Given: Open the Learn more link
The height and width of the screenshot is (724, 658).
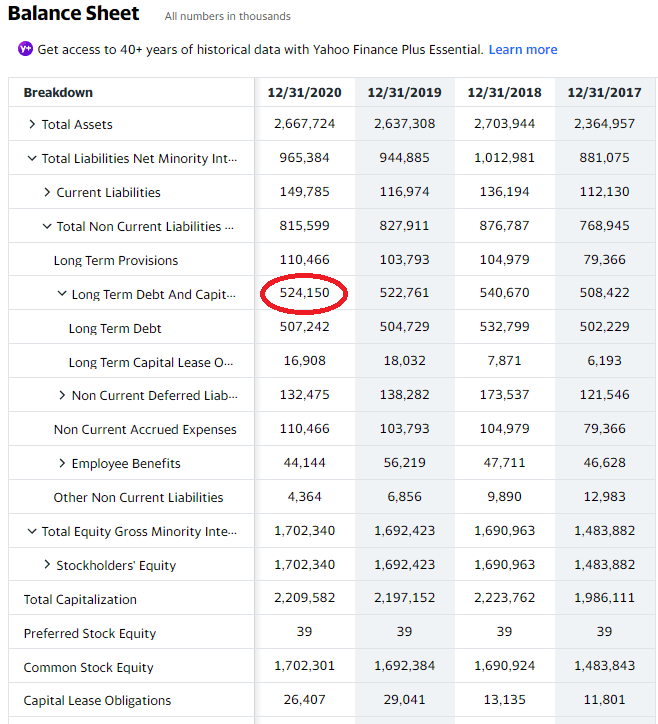Looking at the screenshot, I should 522,49.
